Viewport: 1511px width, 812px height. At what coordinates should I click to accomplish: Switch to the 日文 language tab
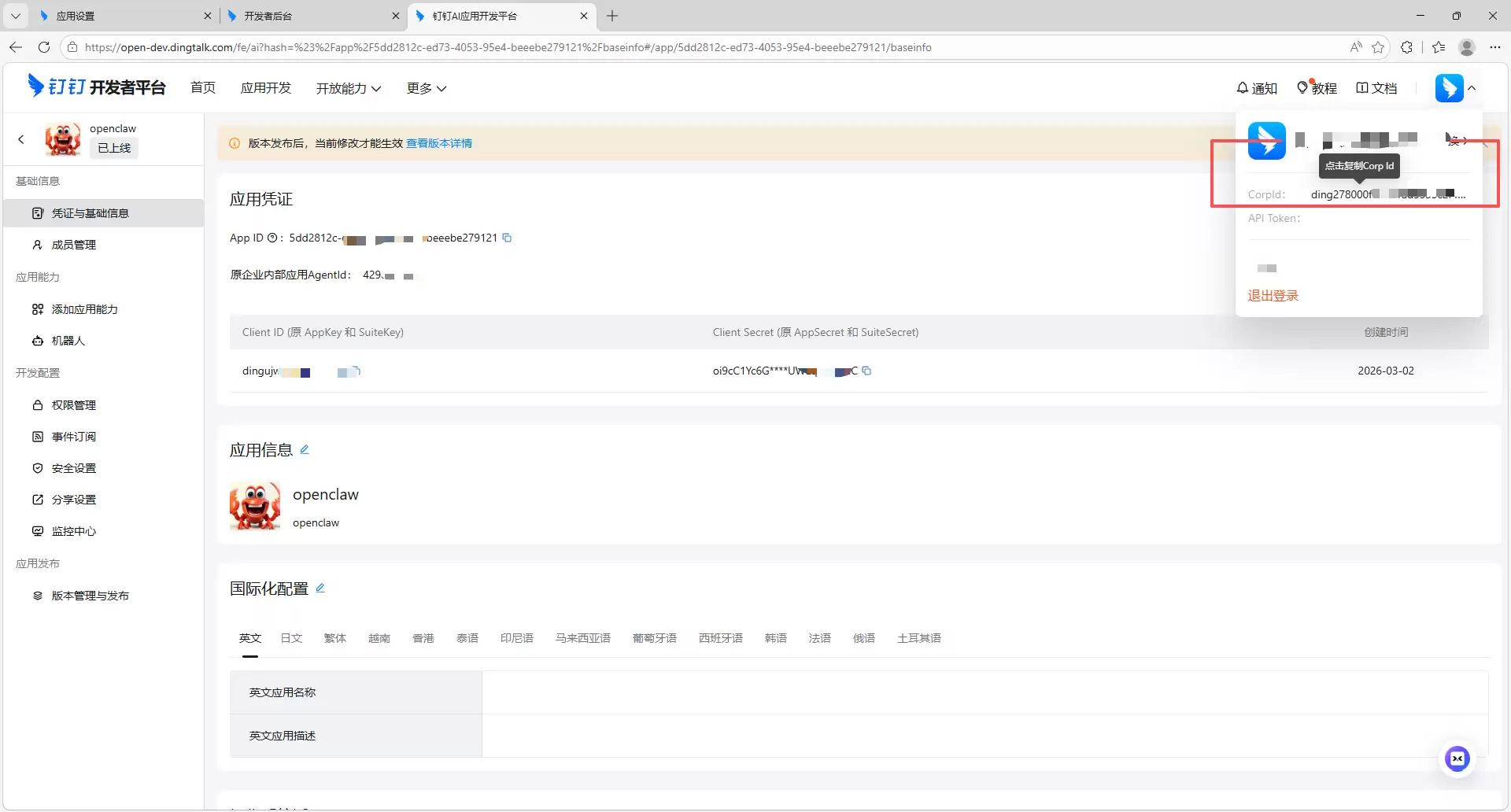coord(291,638)
